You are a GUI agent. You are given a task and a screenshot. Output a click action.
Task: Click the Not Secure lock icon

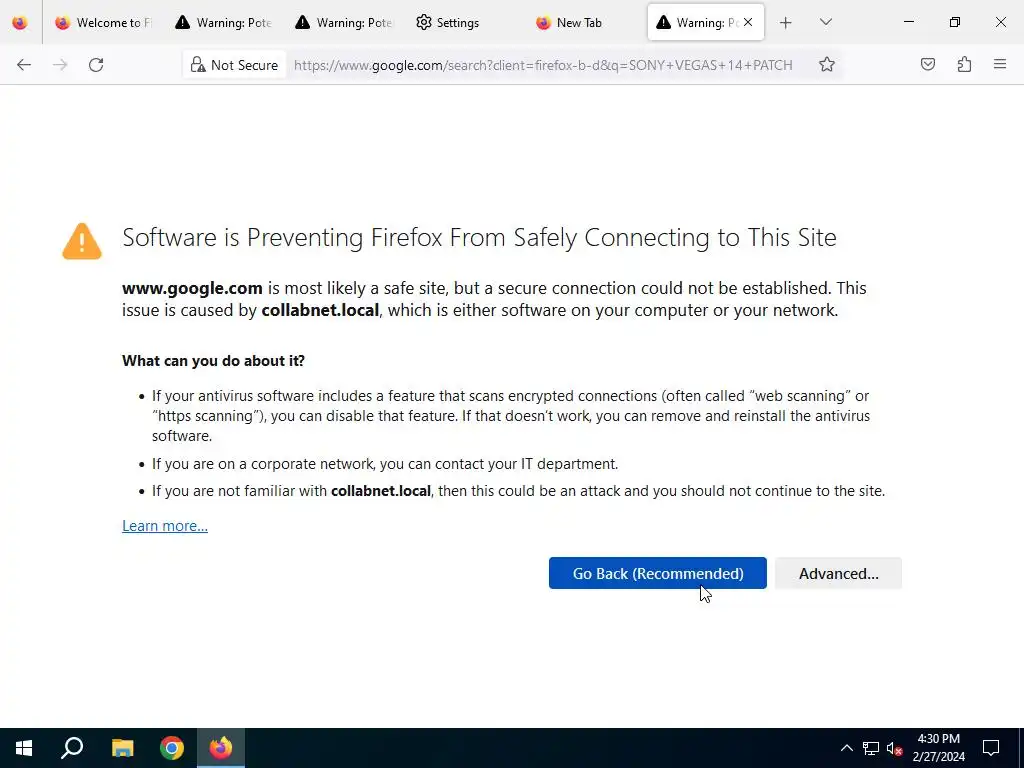(198, 65)
